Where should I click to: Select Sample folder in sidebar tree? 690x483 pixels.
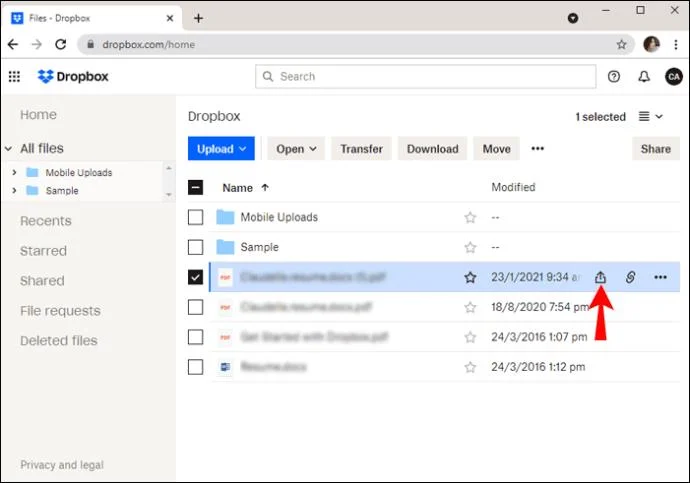tap(62, 190)
